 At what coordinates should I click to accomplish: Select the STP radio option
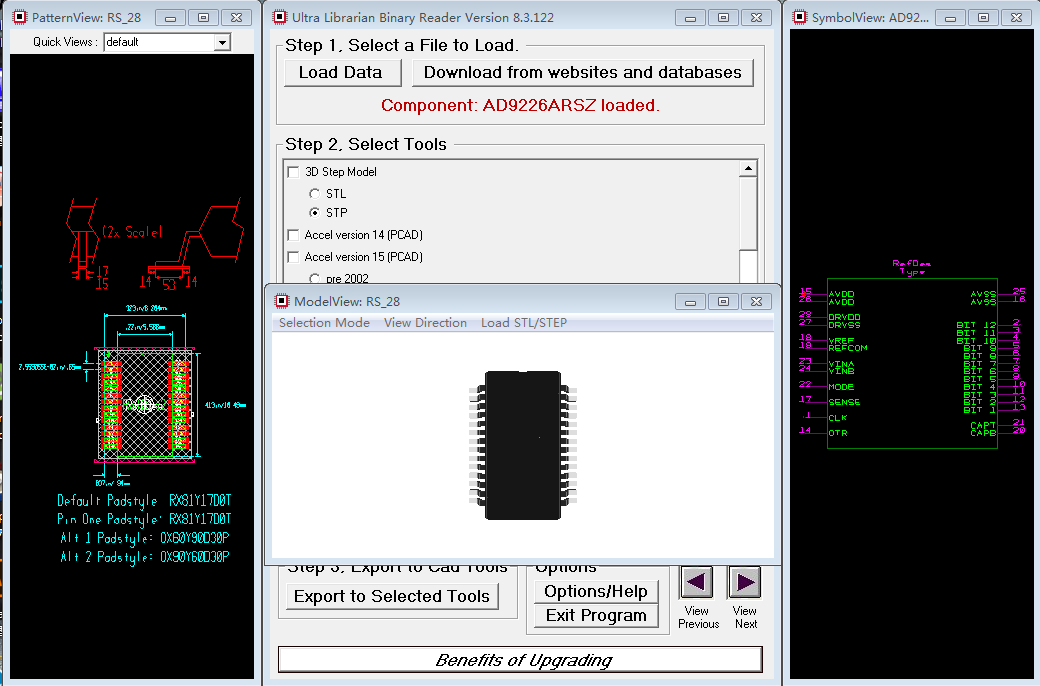[314, 213]
